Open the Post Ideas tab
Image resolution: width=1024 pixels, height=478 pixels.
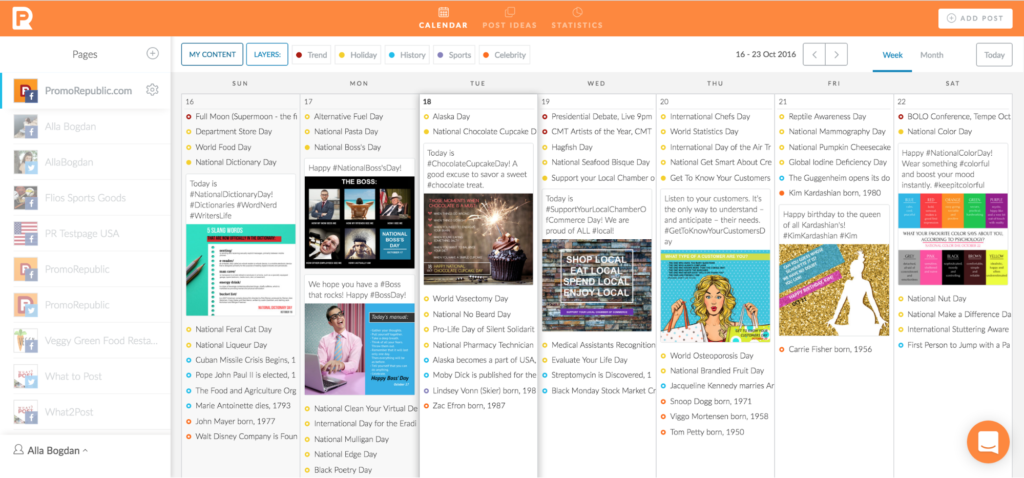coord(509,18)
